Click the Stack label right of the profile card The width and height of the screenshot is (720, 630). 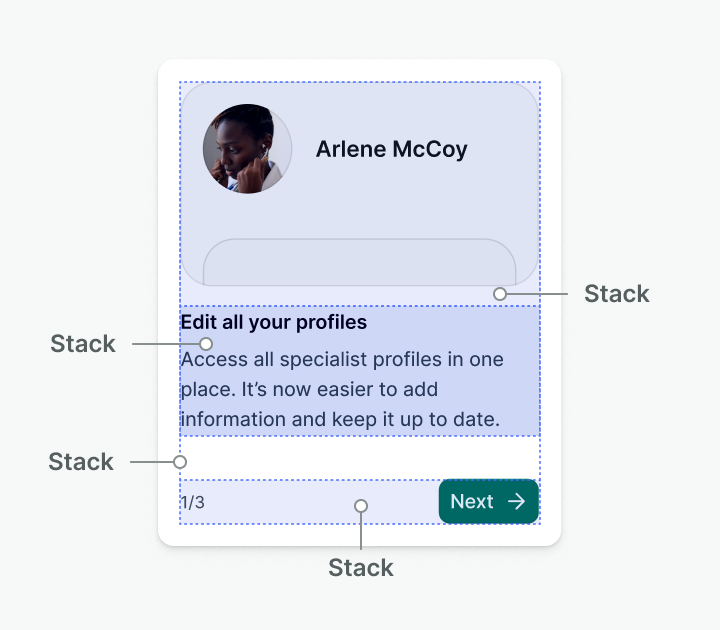pyautogui.click(x=616, y=294)
